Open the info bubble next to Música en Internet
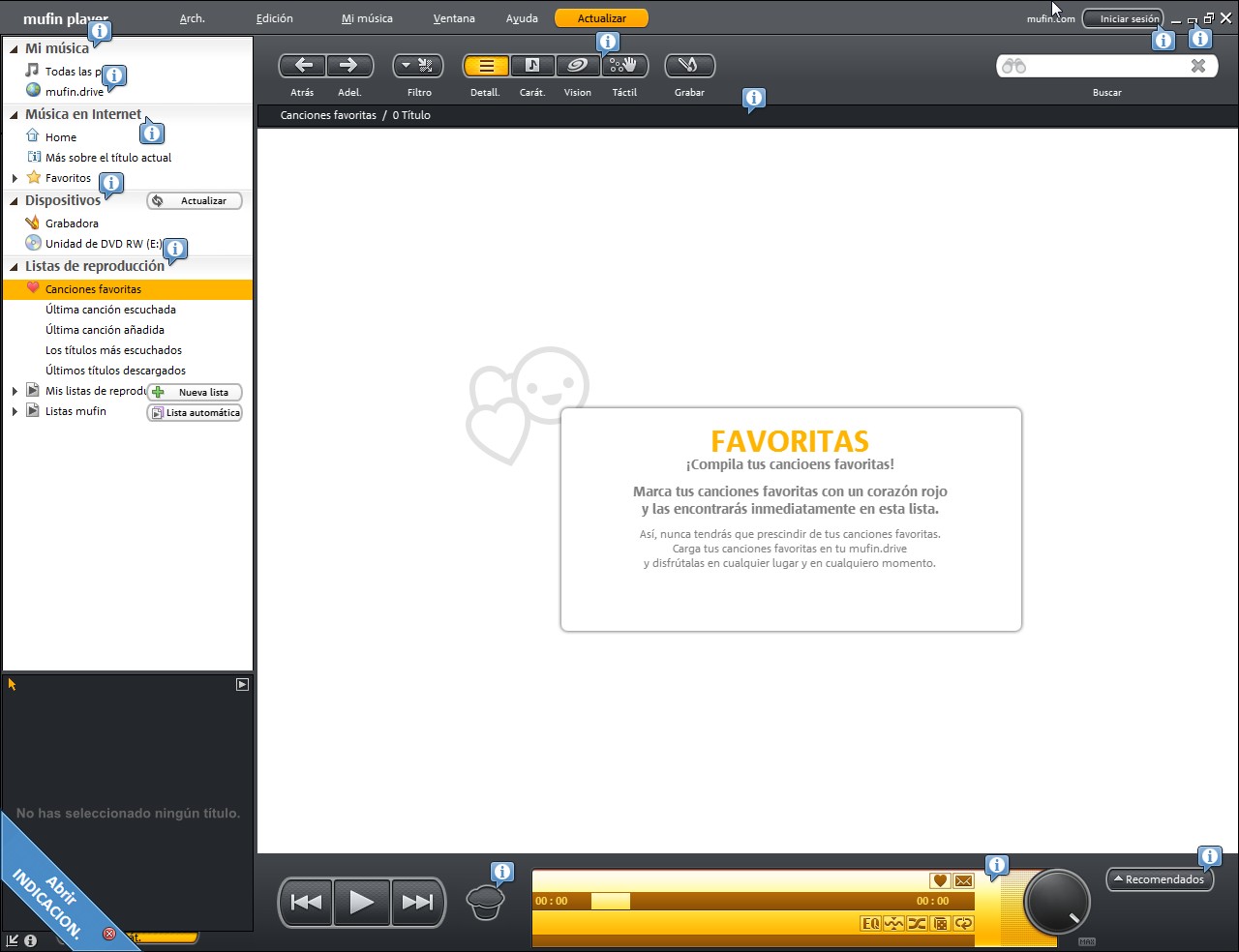Screen dimensions: 1239x952 [x=152, y=133]
